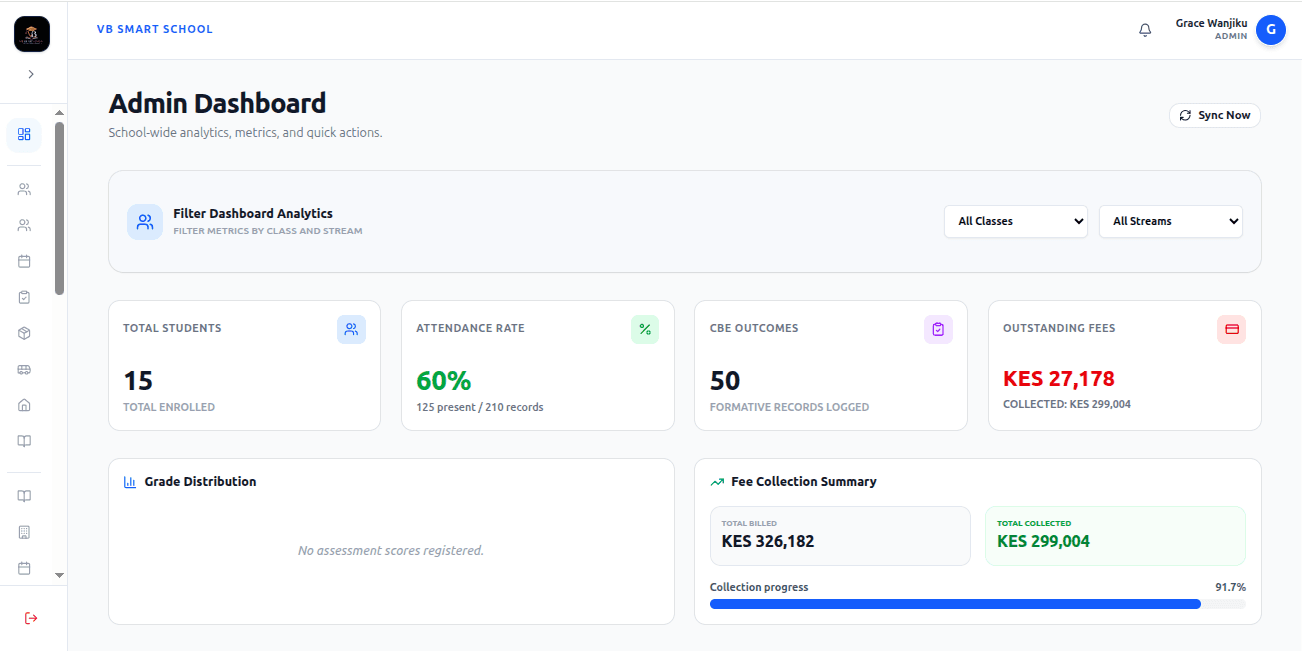Click the sidebar scroll up arrow
The height and width of the screenshot is (651, 1302).
59,113
